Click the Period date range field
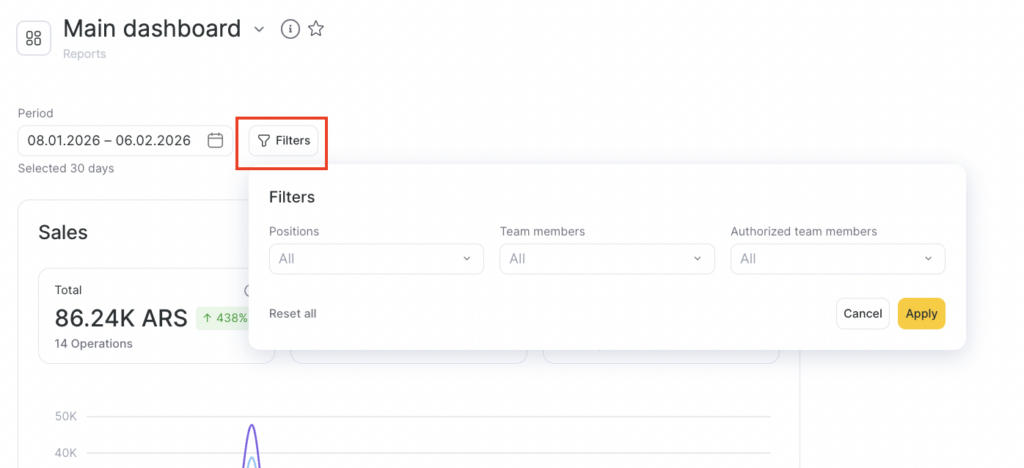The height and width of the screenshot is (468, 1024). (109, 141)
